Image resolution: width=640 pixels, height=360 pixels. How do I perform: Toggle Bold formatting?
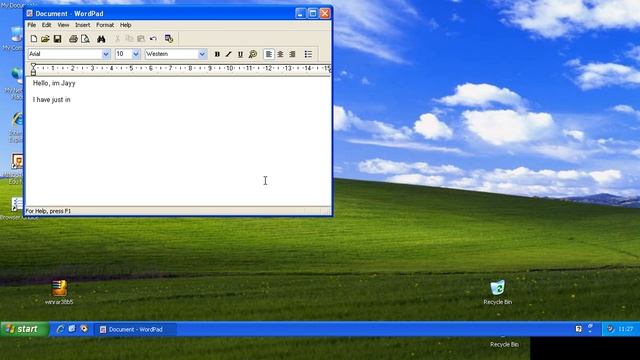point(217,54)
